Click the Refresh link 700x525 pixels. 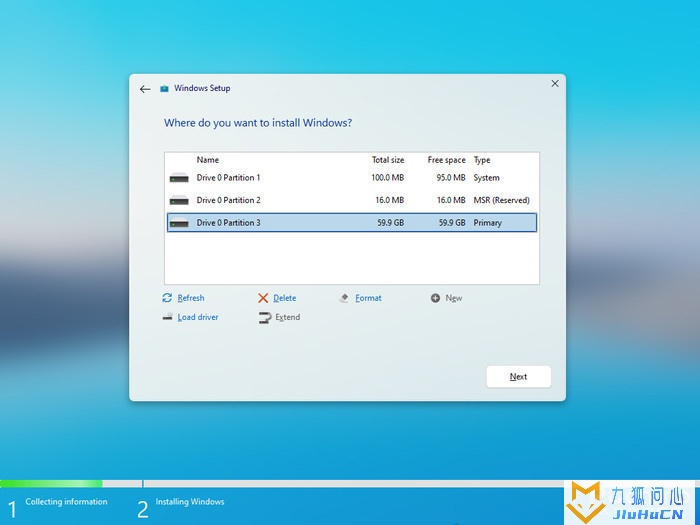pyautogui.click(x=191, y=298)
